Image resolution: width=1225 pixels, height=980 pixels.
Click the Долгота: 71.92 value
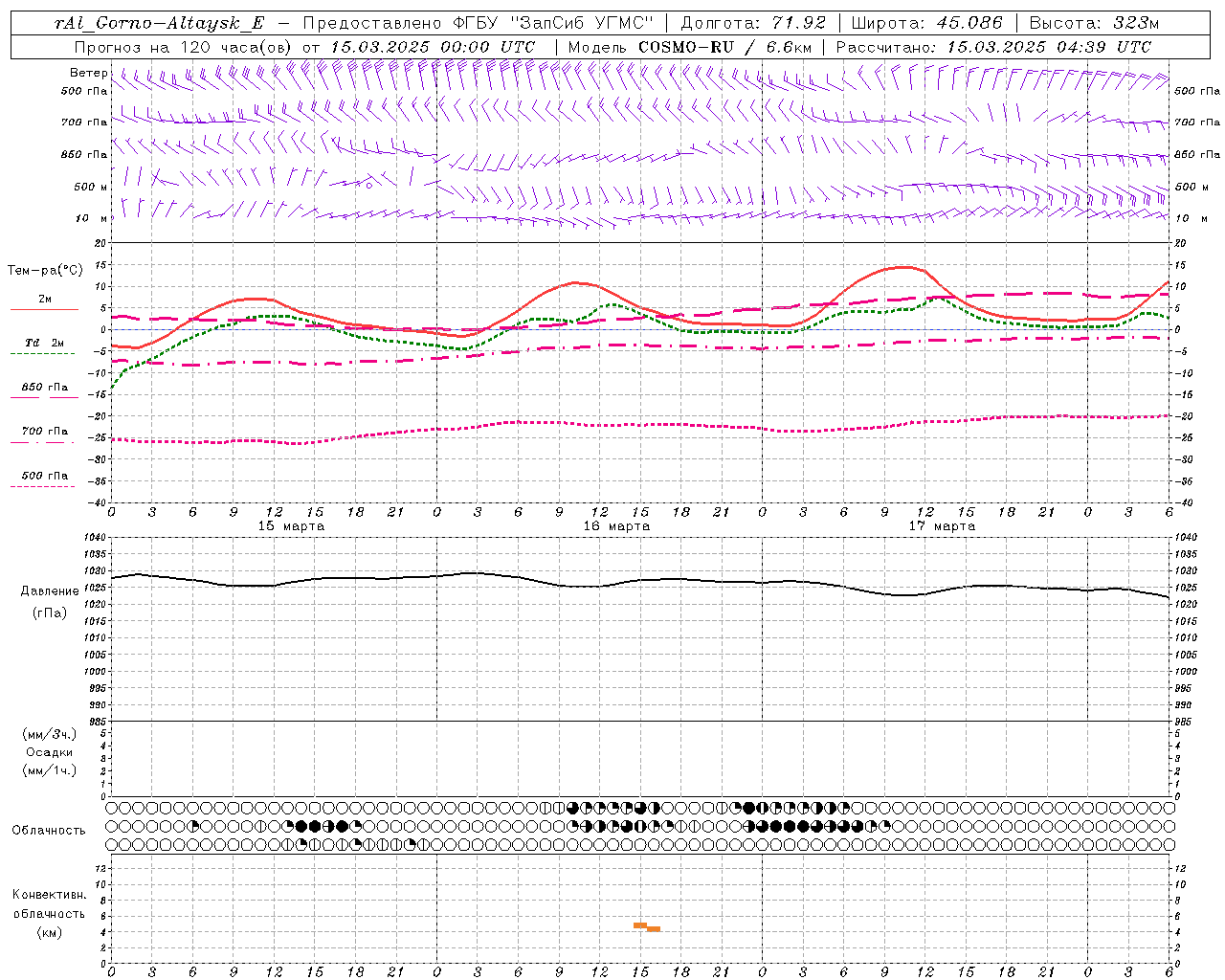[x=753, y=24]
